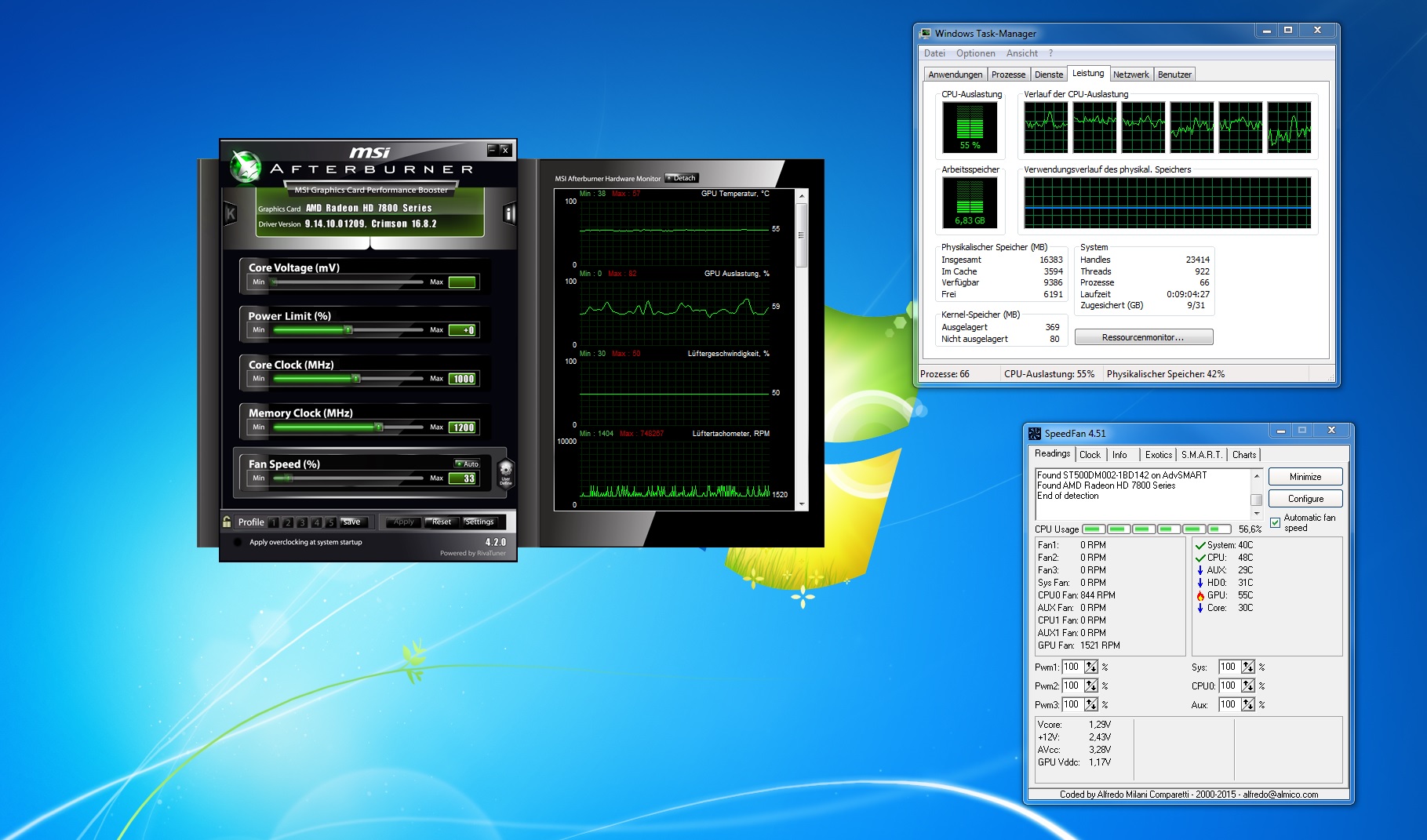Uncheck Automatic fan speed in SpeedFan
The height and width of the screenshot is (840, 1427).
1276,522
